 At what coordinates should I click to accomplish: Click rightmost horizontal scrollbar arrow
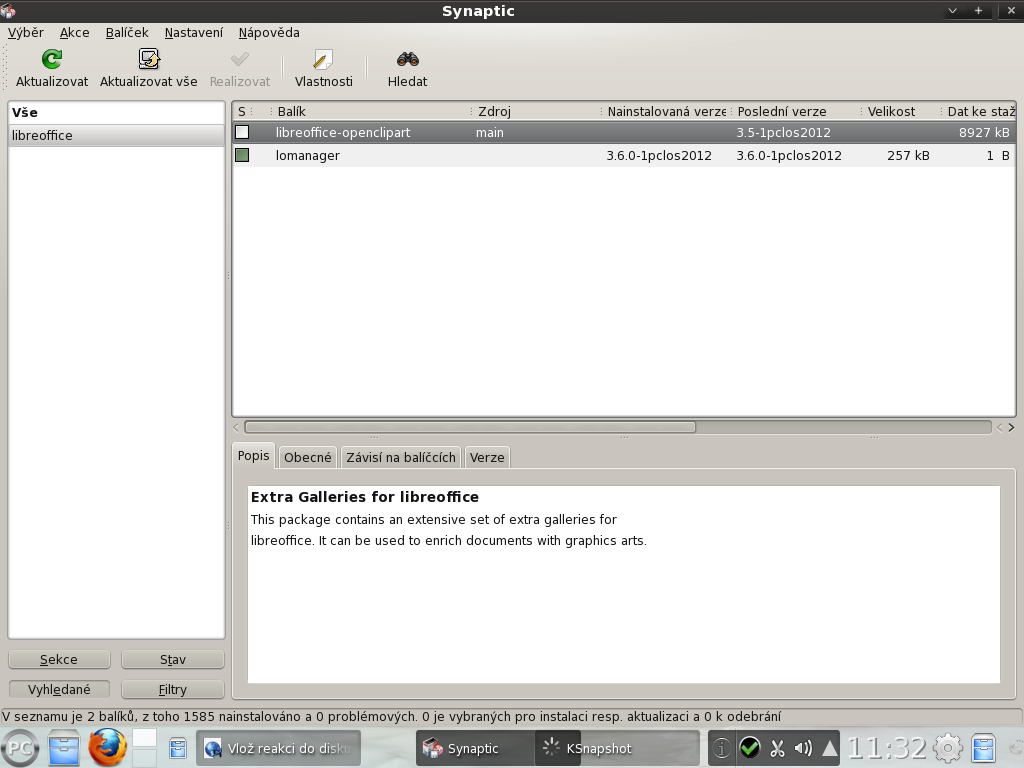[x=1011, y=427]
